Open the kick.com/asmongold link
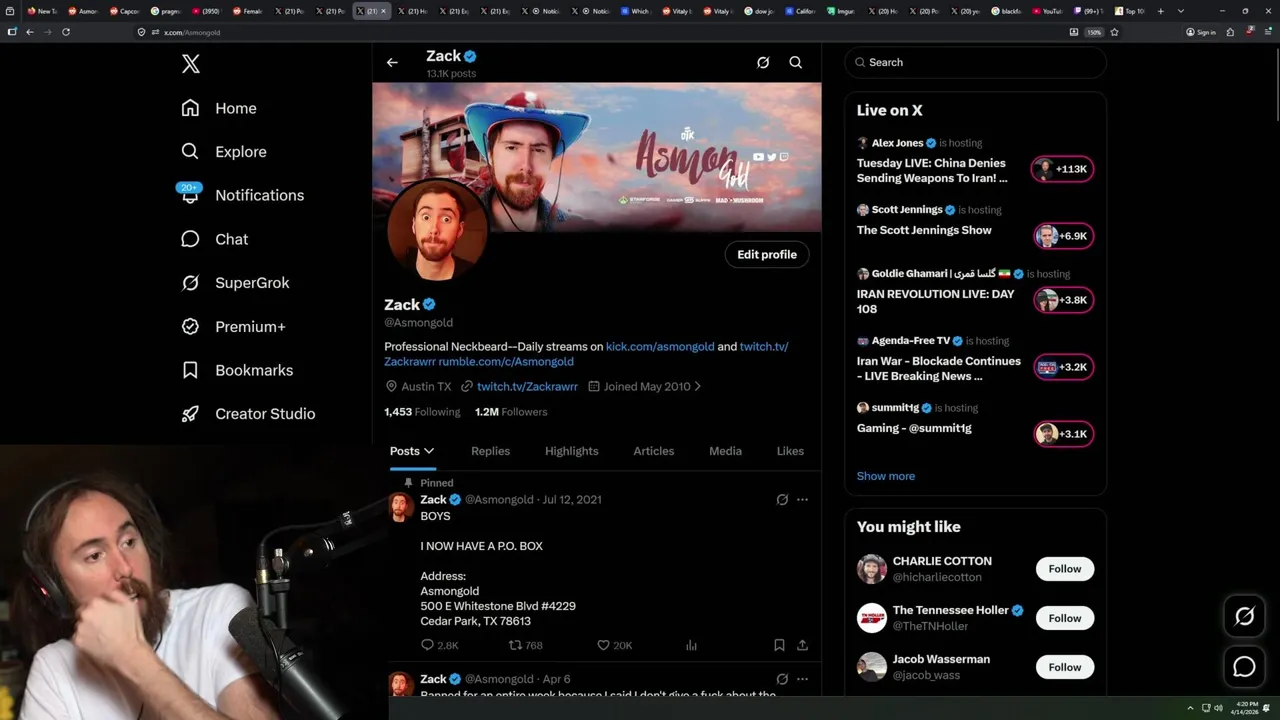This screenshot has height=720, width=1280. coord(660,347)
